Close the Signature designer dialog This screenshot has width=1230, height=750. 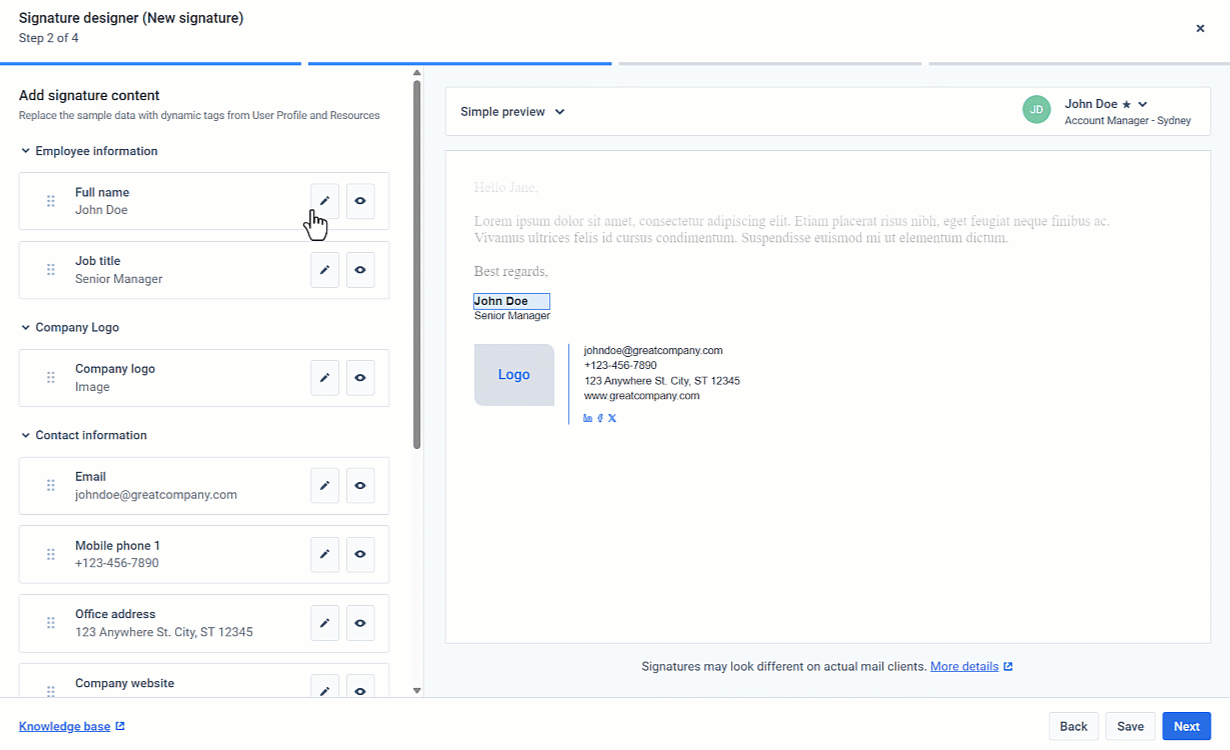[x=1200, y=28]
